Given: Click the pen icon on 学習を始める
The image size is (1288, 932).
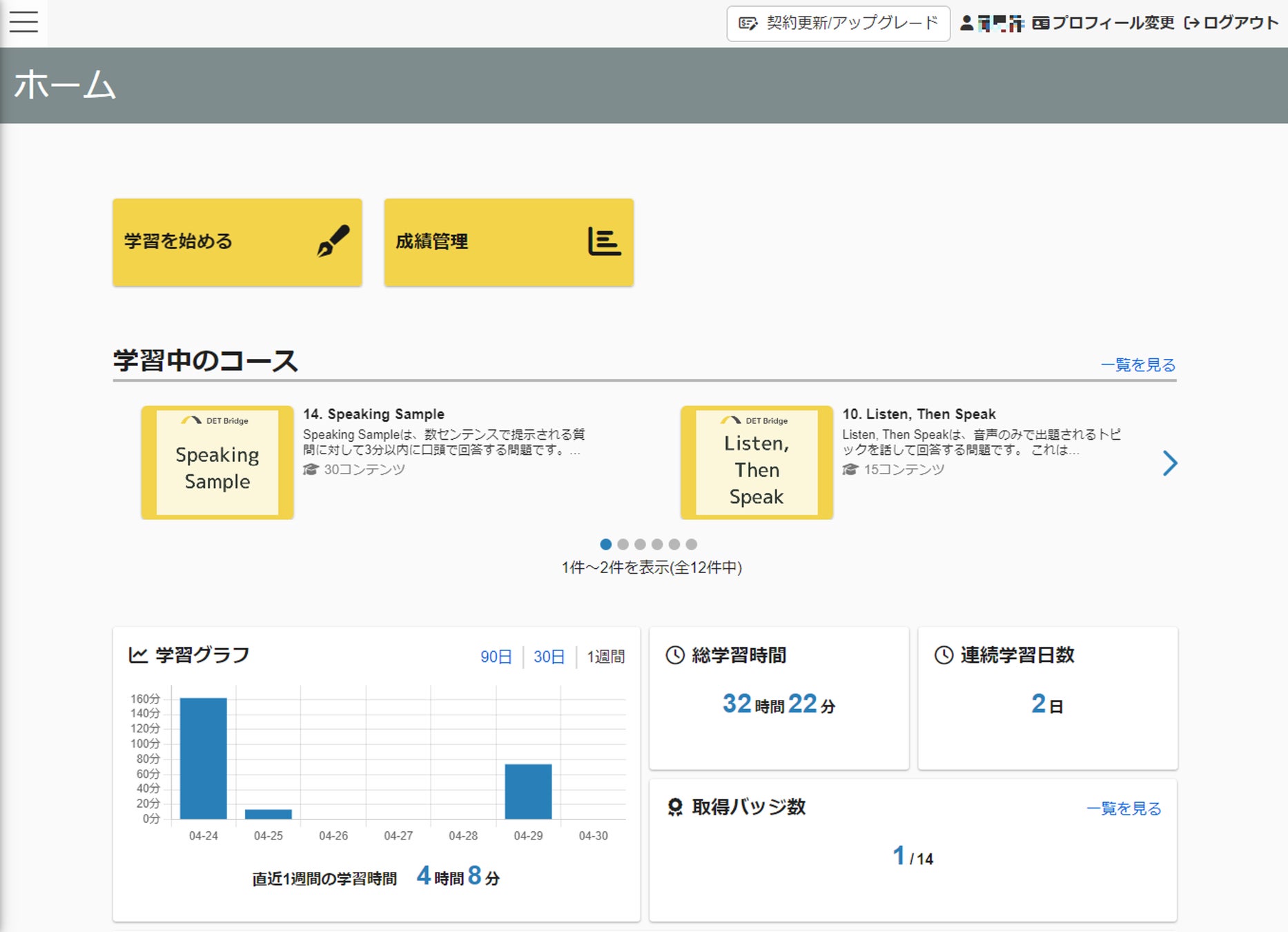Looking at the screenshot, I should [333, 241].
